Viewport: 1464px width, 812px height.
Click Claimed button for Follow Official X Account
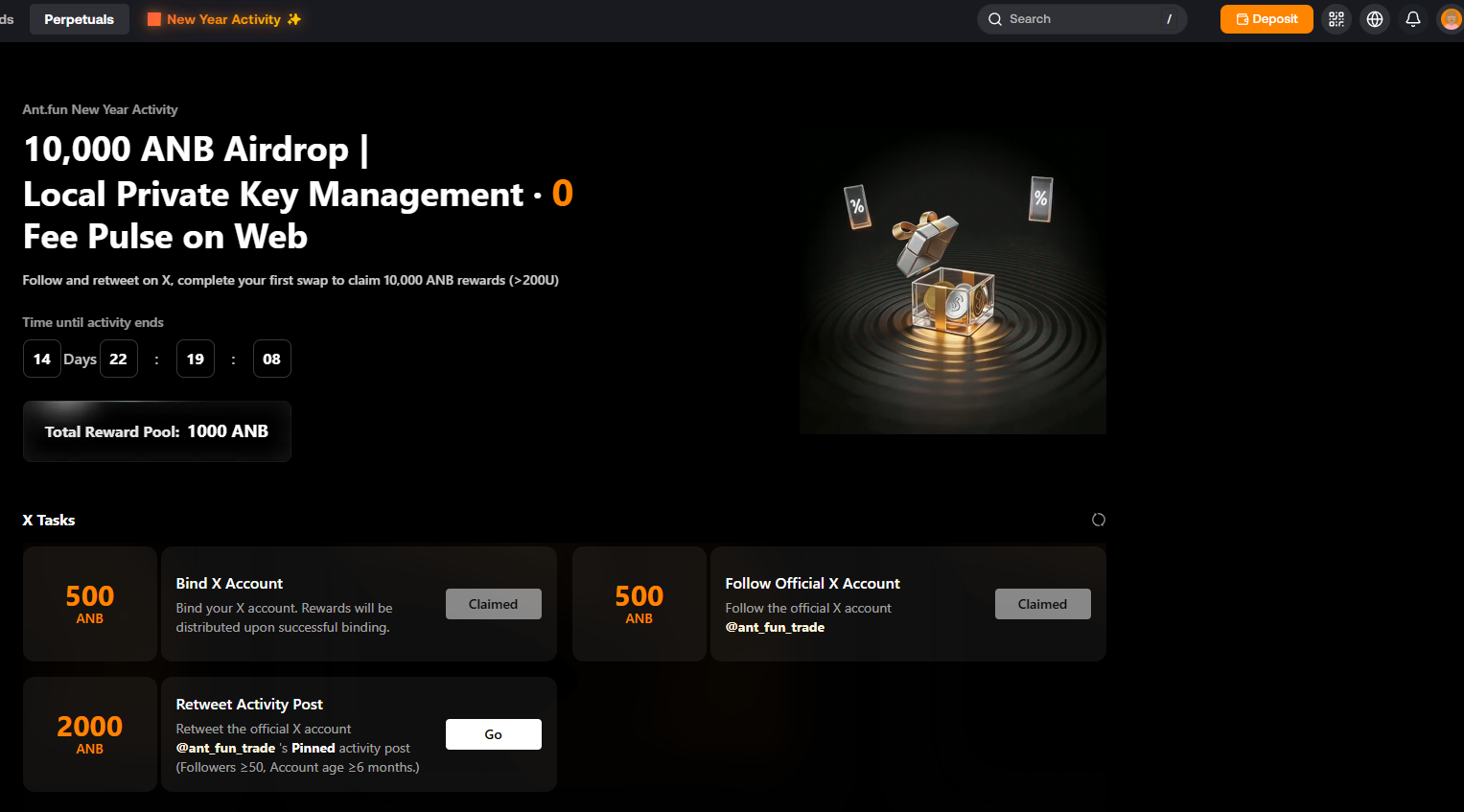click(x=1042, y=604)
